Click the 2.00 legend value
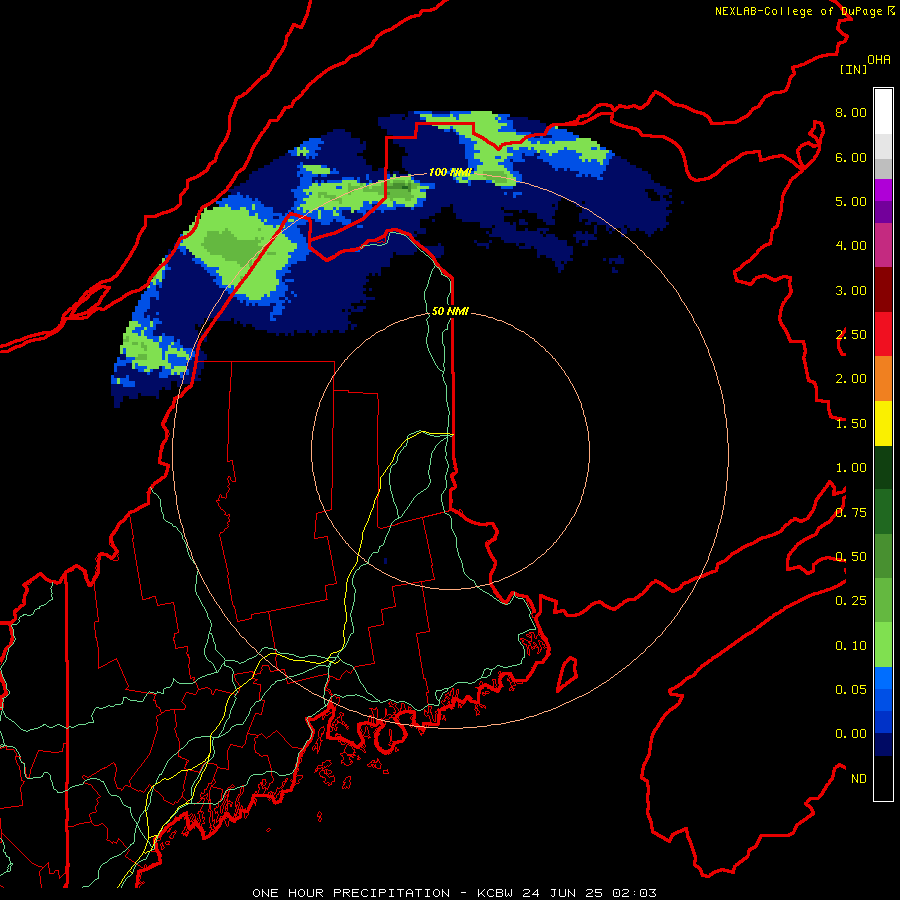The height and width of the screenshot is (900, 900). (x=851, y=379)
